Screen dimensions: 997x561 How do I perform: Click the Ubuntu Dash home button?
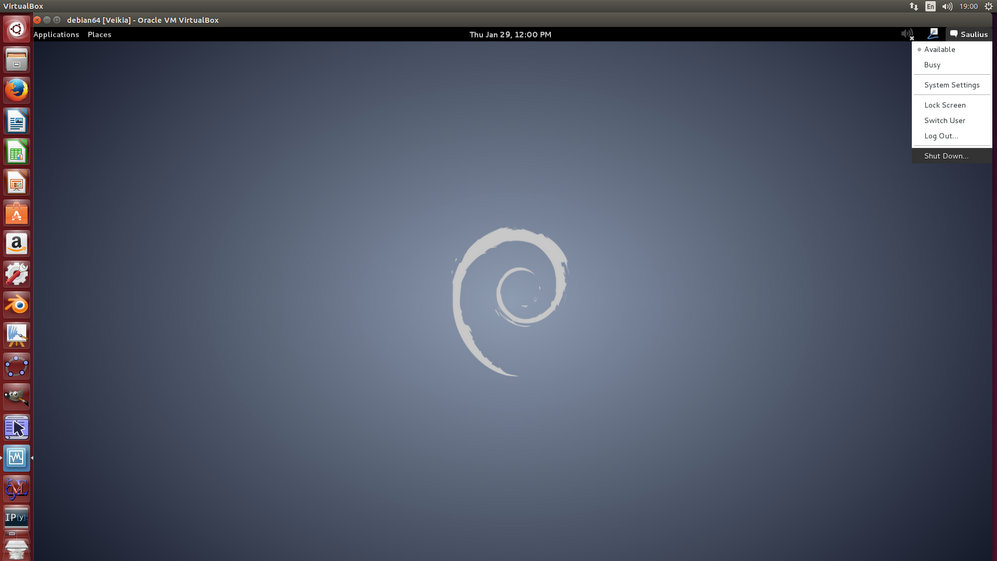pos(16,29)
